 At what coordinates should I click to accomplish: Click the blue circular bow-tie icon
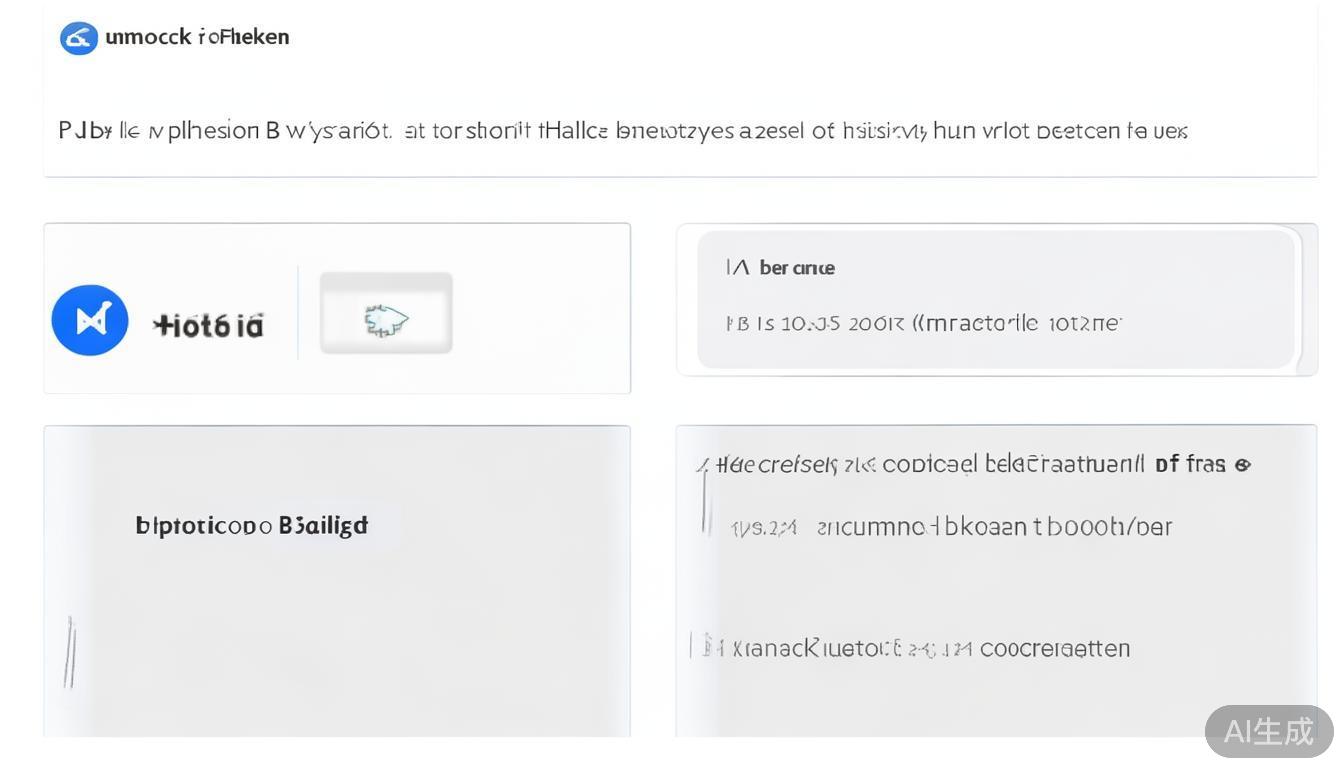tap(90, 321)
